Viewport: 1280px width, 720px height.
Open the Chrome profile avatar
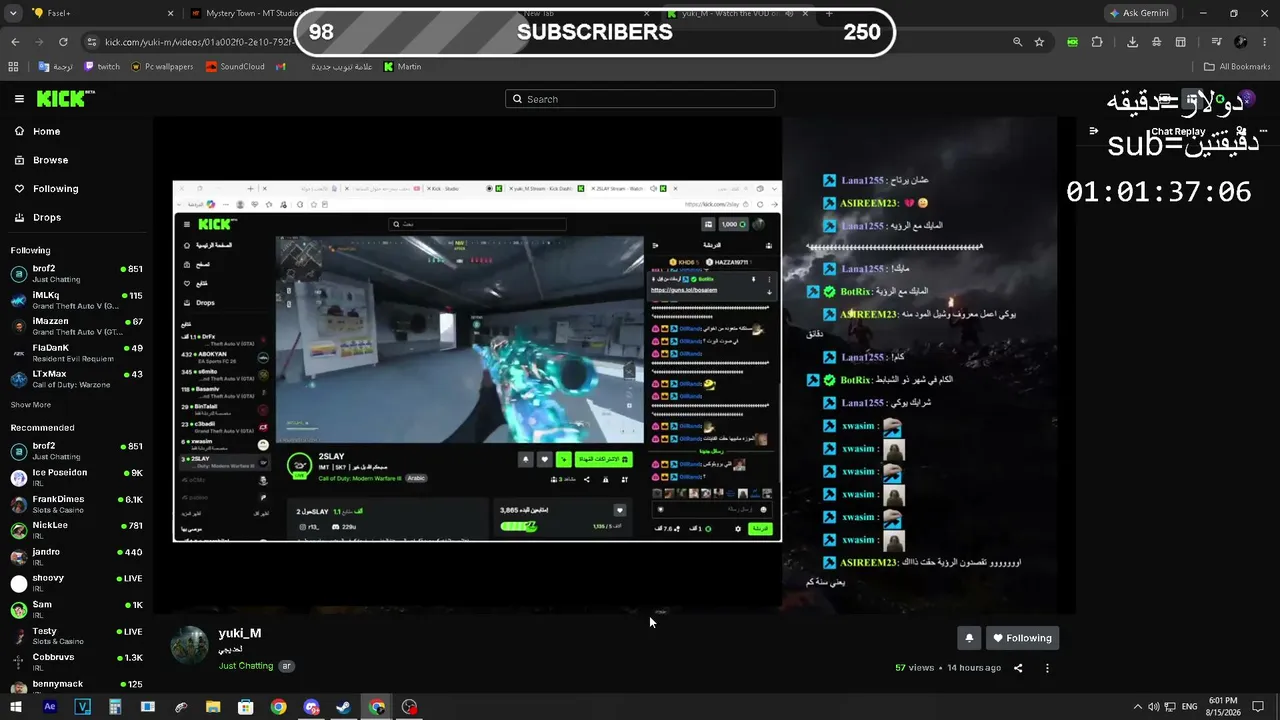coord(1241,42)
